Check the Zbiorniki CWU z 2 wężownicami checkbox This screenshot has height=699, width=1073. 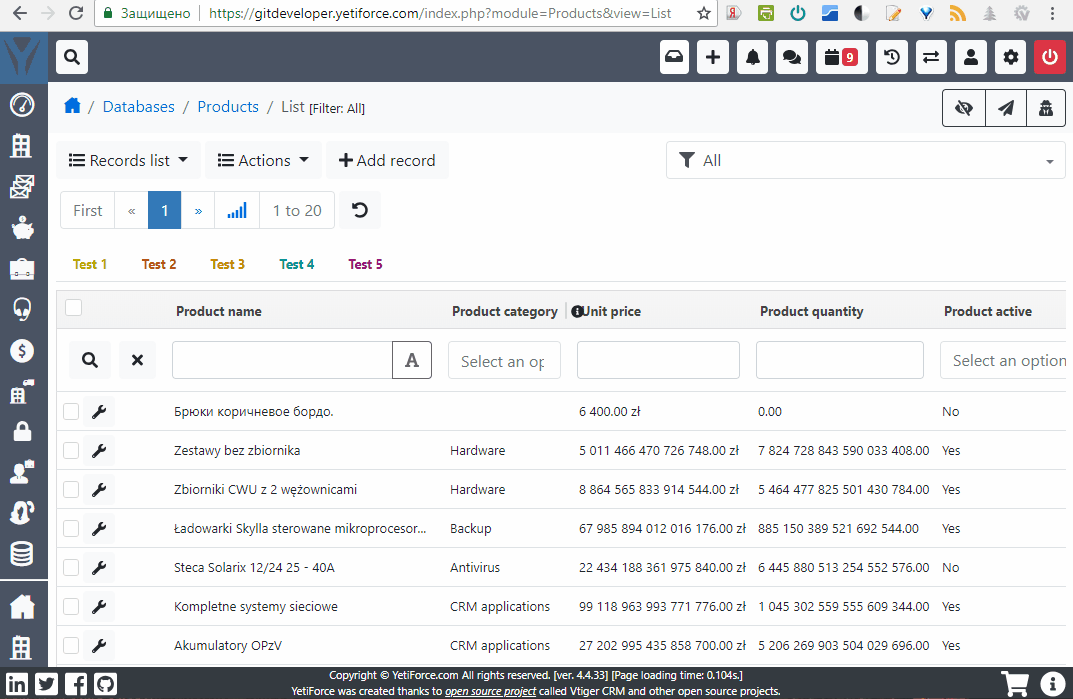pos(71,490)
